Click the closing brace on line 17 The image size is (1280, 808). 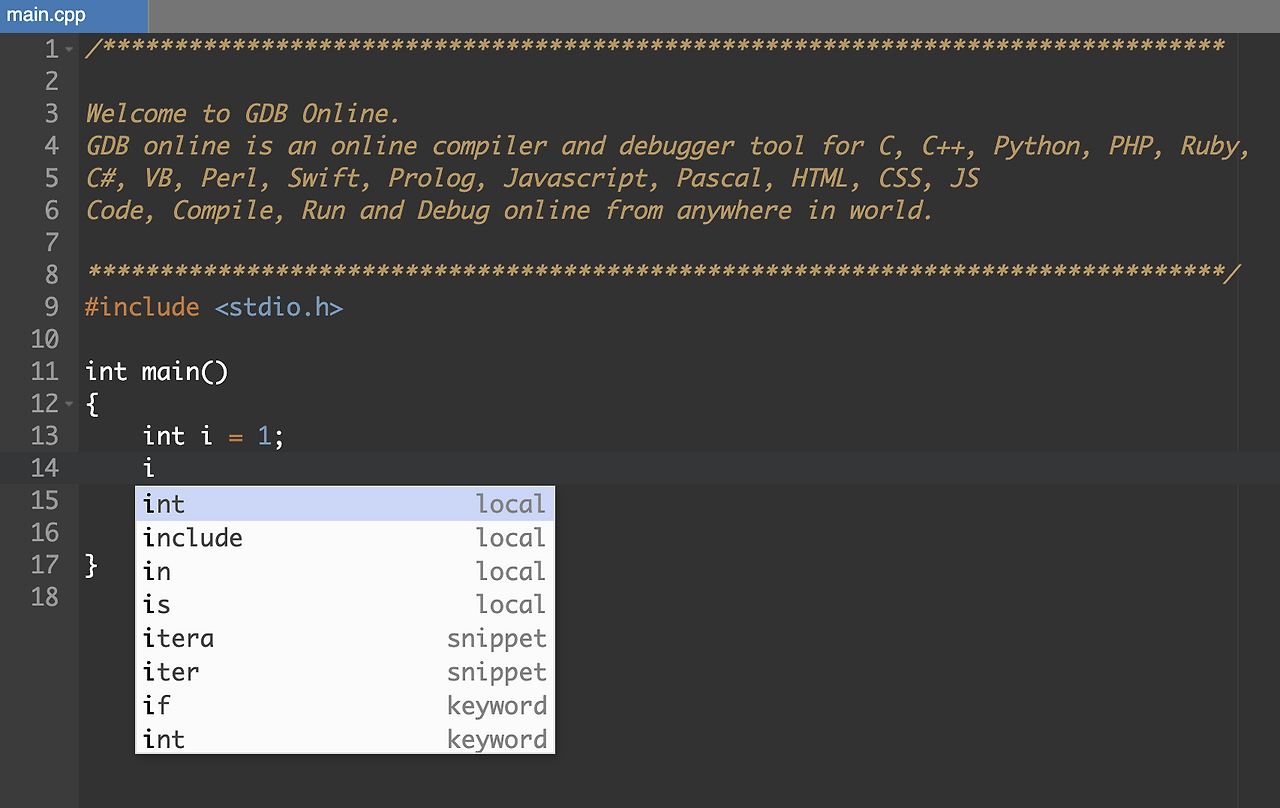(91, 564)
